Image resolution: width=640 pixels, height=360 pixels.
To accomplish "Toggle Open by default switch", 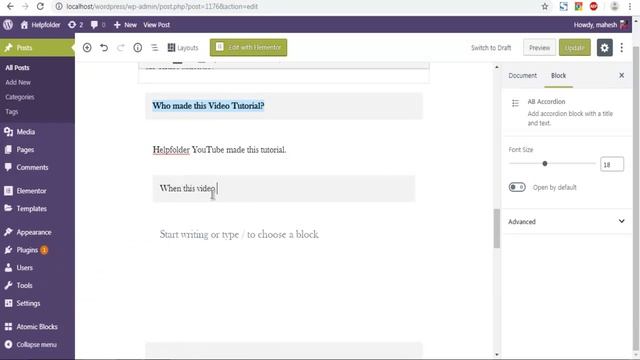I will (x=517, y=187).
